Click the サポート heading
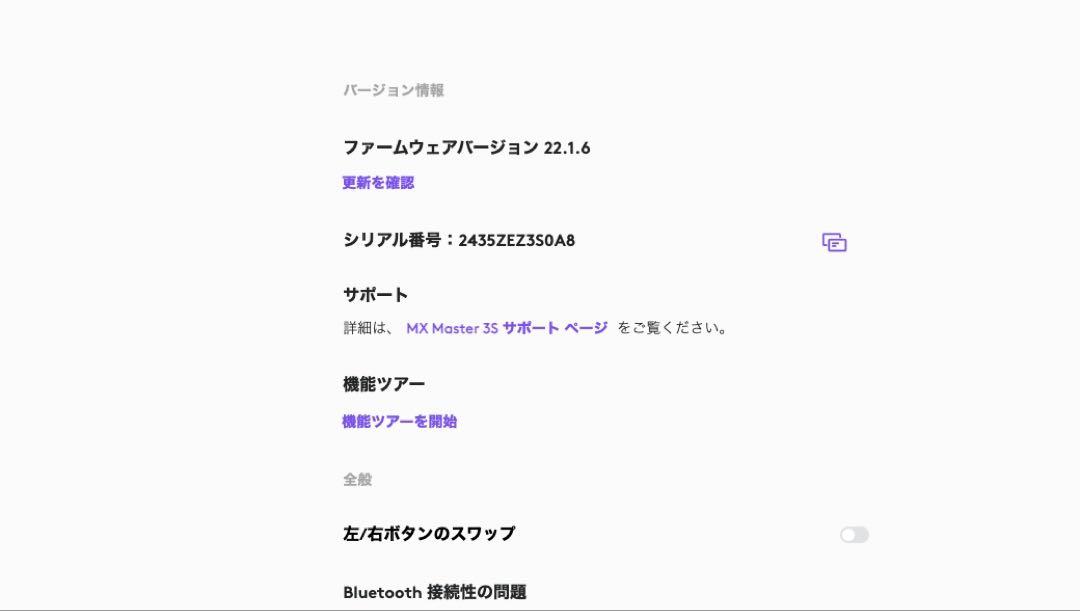This screenshot has width=1080, height=611. [x=375, y=295]
